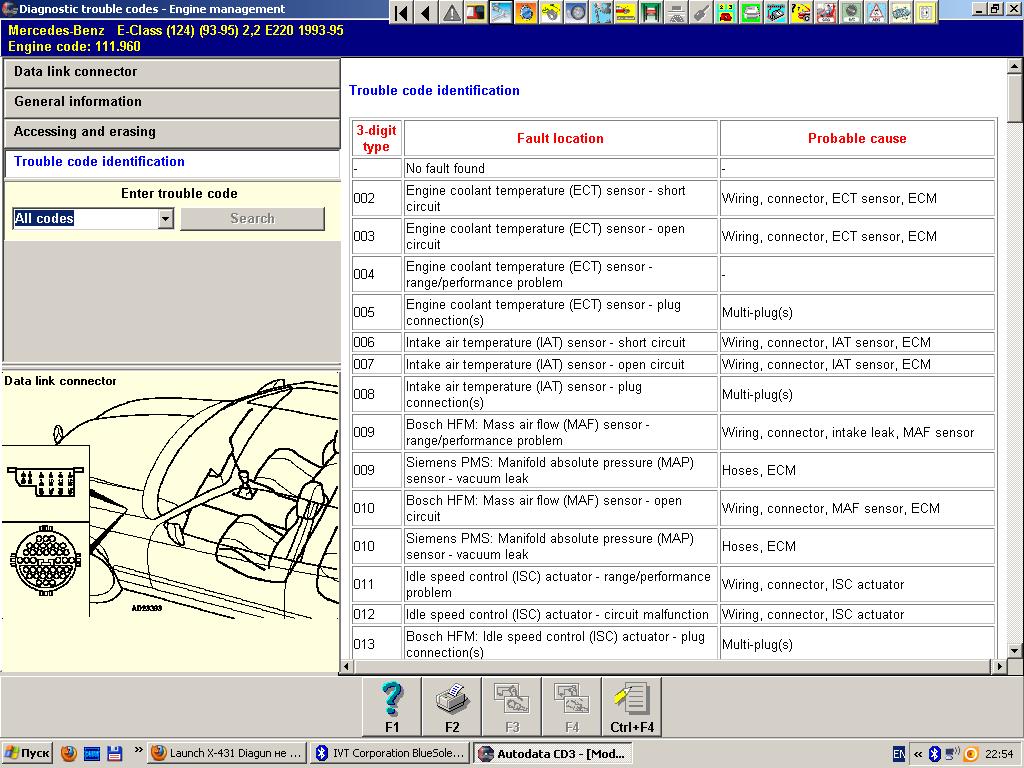The height and width of the screenshot is (768, 1024).
Task: Open Accessing and erasing section
Action: (172, 132)
